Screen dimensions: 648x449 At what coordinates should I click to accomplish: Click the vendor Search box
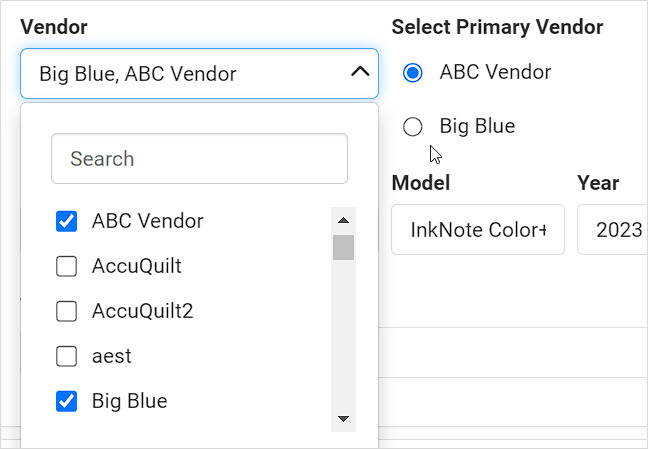199,159
